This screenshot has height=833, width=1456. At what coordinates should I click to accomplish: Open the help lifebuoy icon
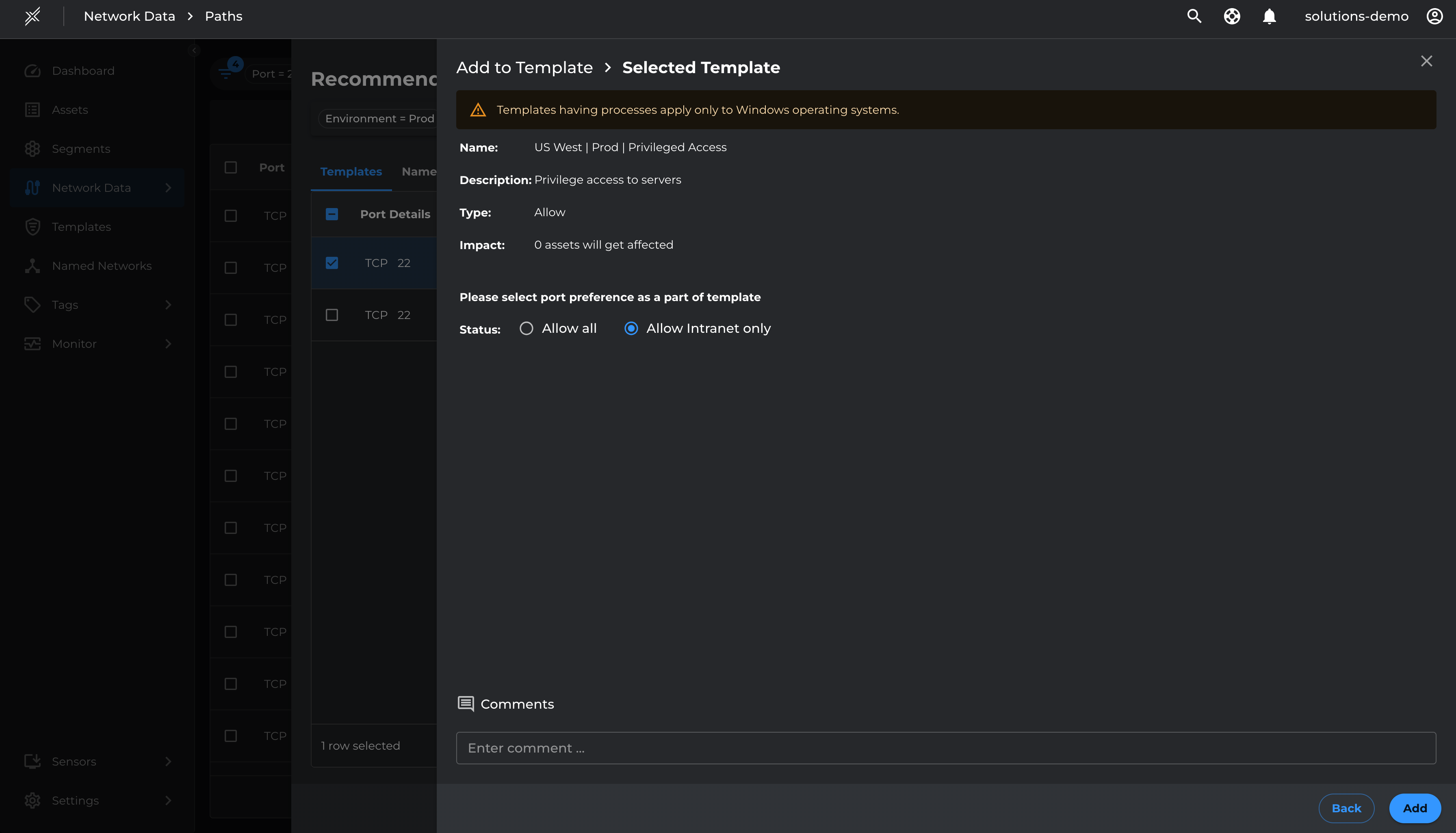tap(1232, 16)
